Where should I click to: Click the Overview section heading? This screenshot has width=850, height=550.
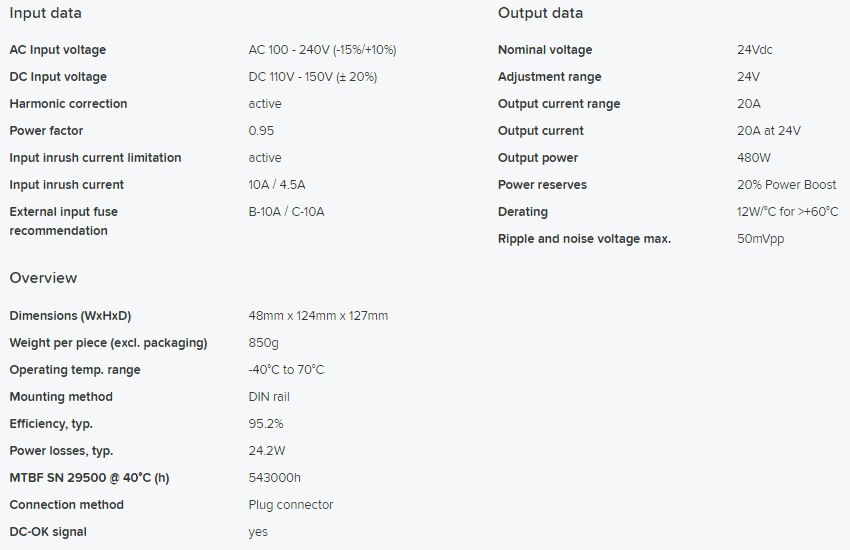pos(43,278)
